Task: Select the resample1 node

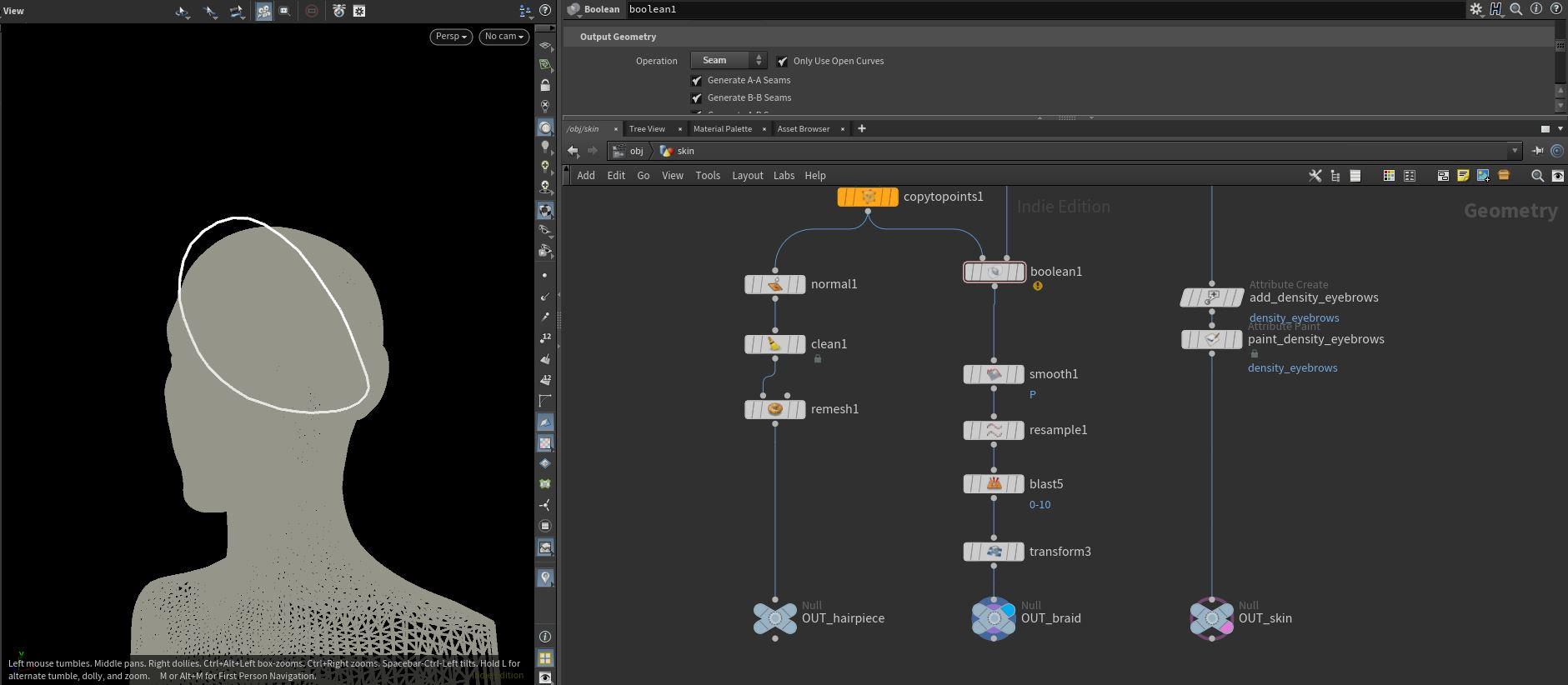Action: 994,430
